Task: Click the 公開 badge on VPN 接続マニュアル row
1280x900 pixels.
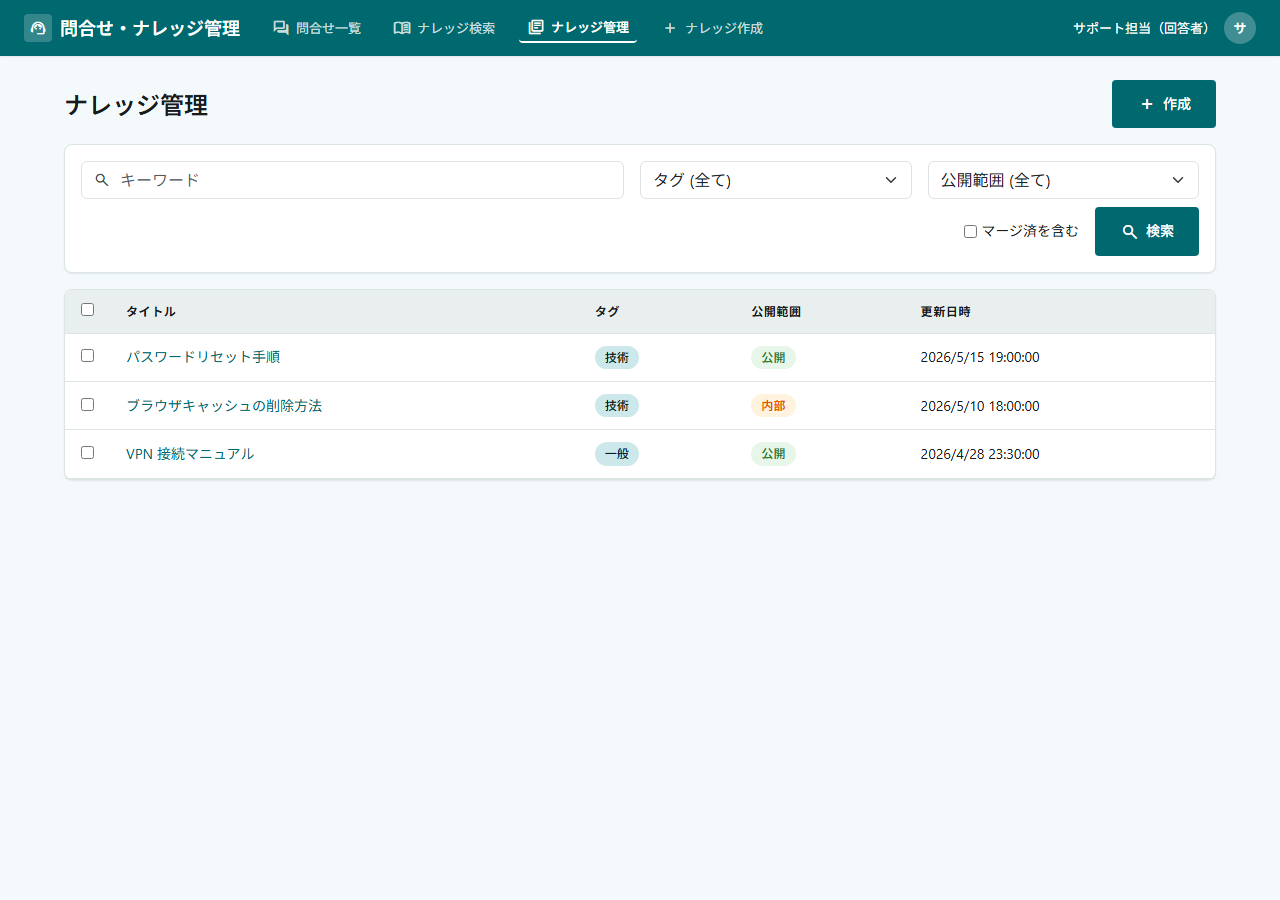Action: point(773,454)
